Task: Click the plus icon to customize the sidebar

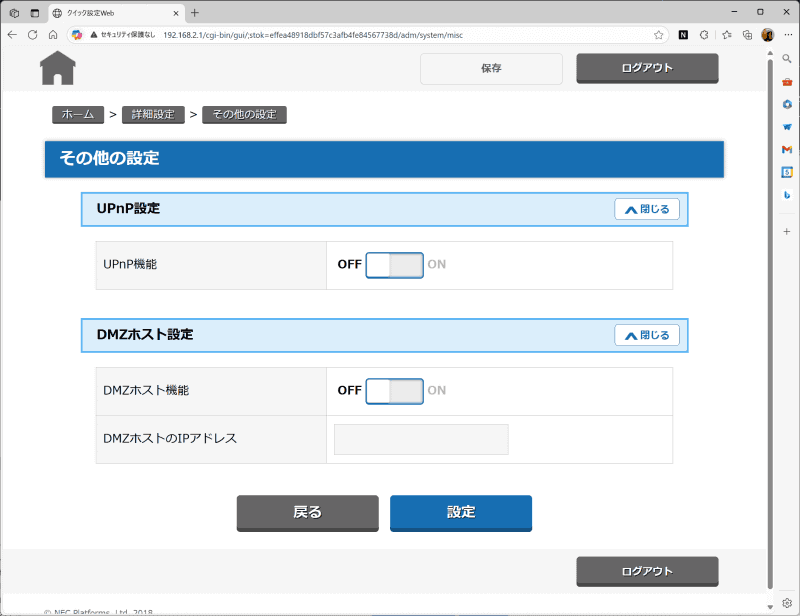Action: 787,231
